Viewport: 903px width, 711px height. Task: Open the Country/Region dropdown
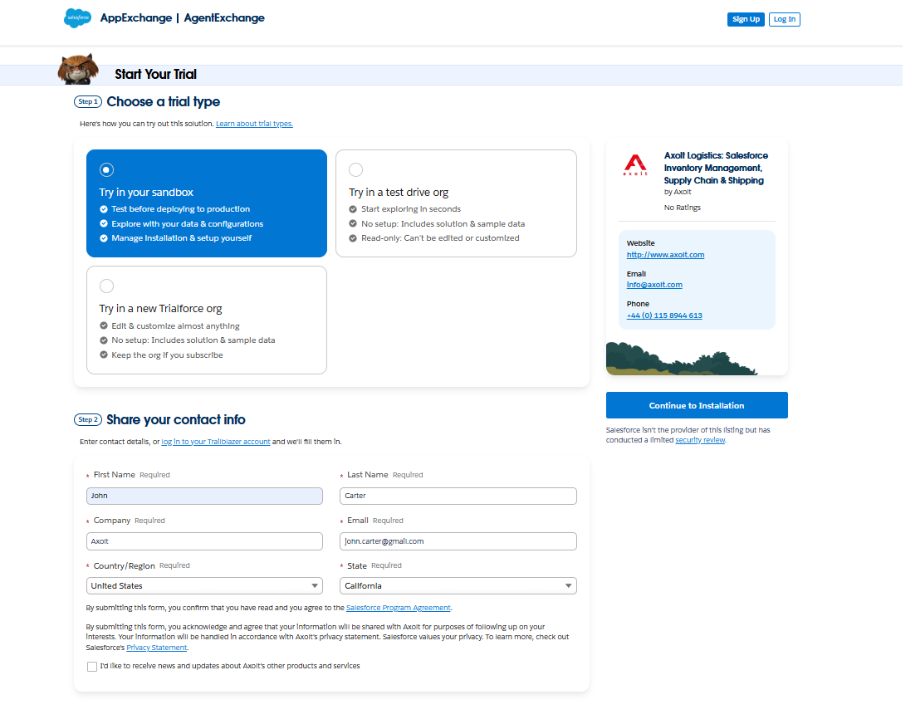204,586
